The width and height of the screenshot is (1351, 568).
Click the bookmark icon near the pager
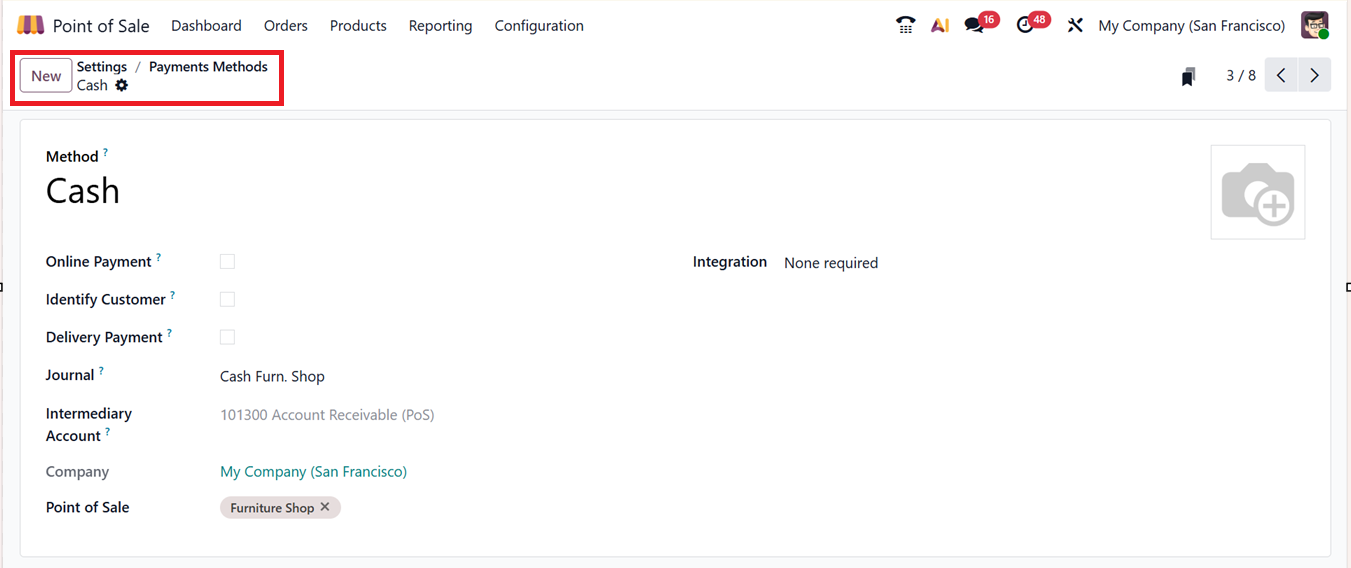pyautogui.click(x=1188, y=77)
